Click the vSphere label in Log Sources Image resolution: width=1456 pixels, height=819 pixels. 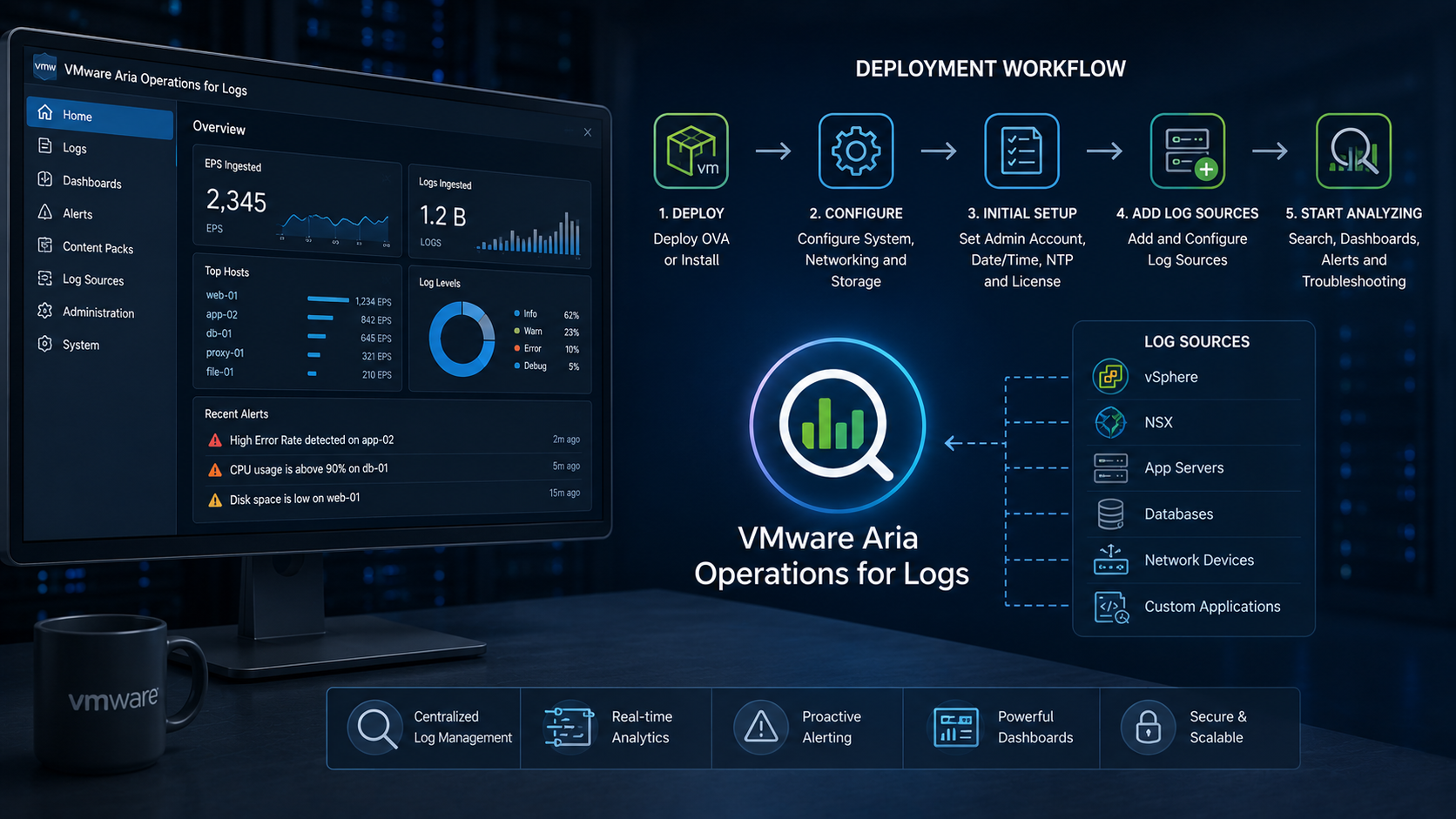(x=1170, y=377)
